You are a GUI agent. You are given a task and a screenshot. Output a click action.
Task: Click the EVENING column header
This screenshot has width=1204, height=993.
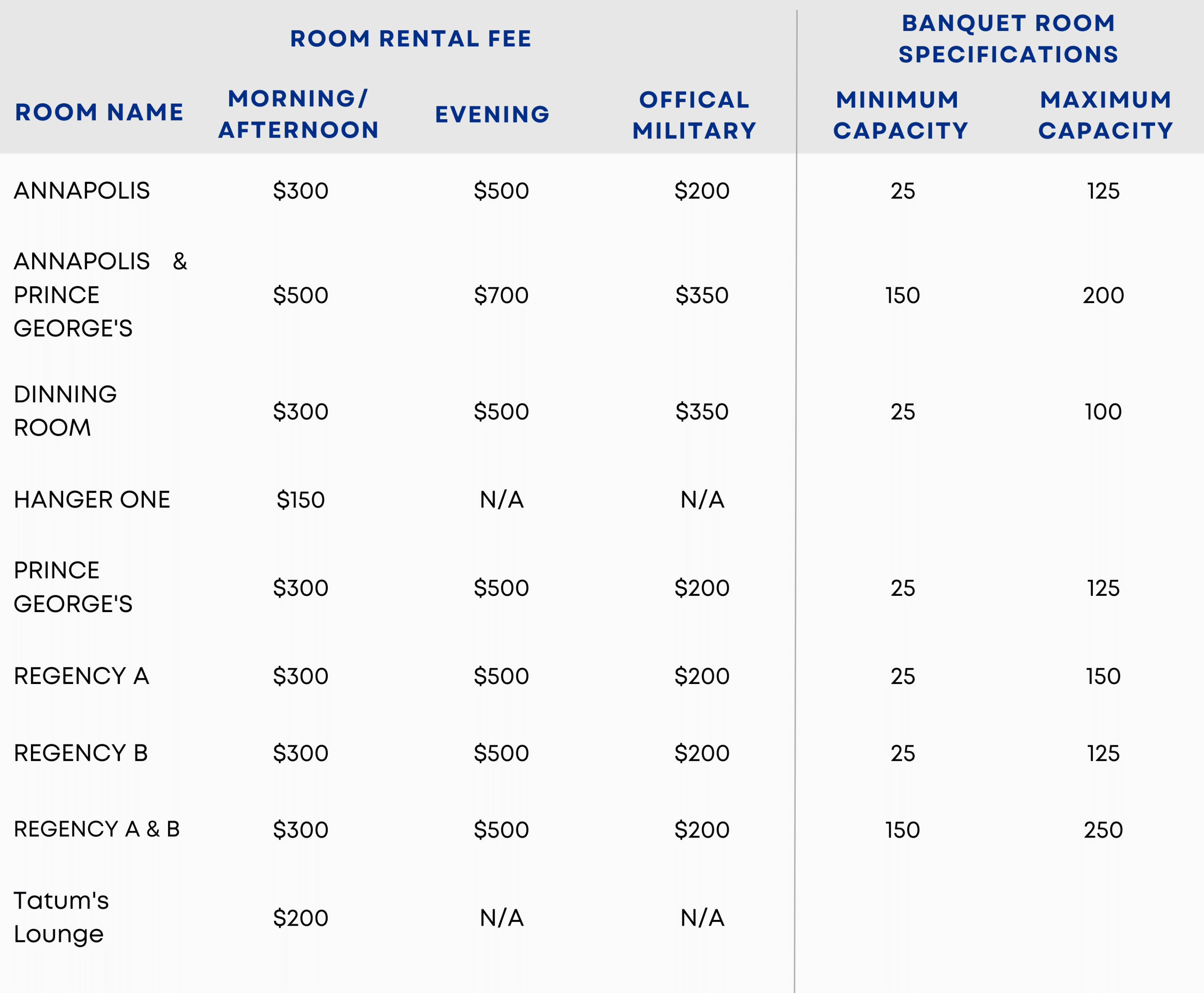(492, 115)
